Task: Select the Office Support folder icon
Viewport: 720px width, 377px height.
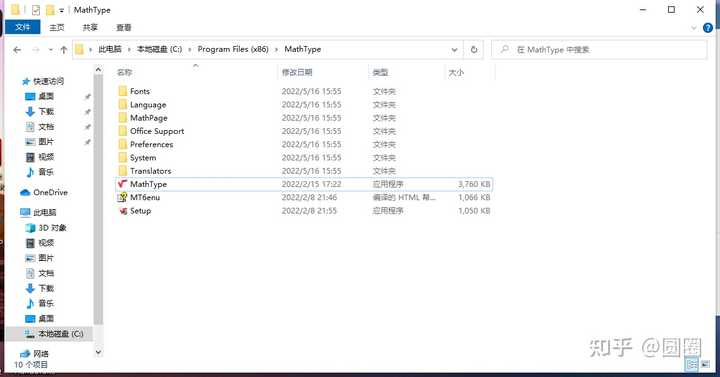Action: point(123,131)
